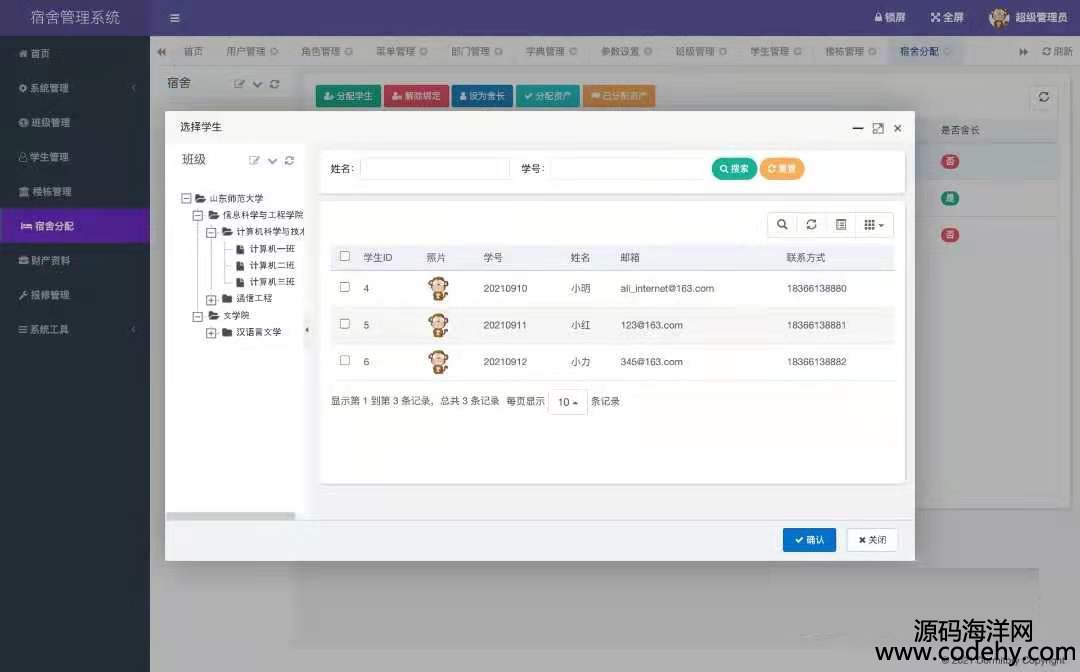Click the table search magnifier icon
Screen dimensions: 1080x672
point(782,224)
